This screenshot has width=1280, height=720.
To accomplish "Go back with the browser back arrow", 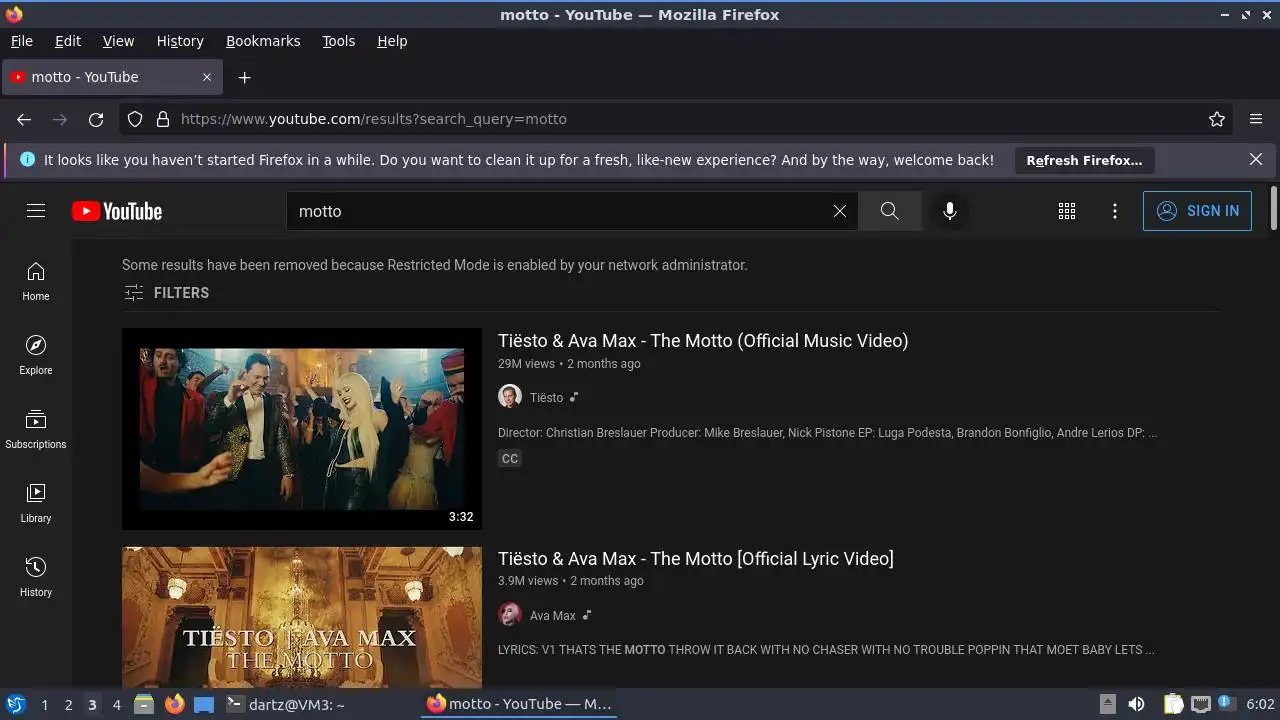I will click(24, 119).
